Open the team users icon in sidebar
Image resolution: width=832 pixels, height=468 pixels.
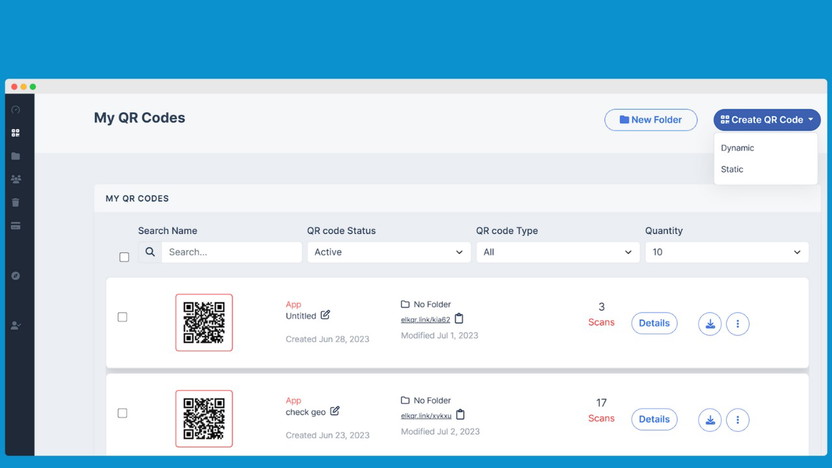pyautogui.click(x=16, y=179)
